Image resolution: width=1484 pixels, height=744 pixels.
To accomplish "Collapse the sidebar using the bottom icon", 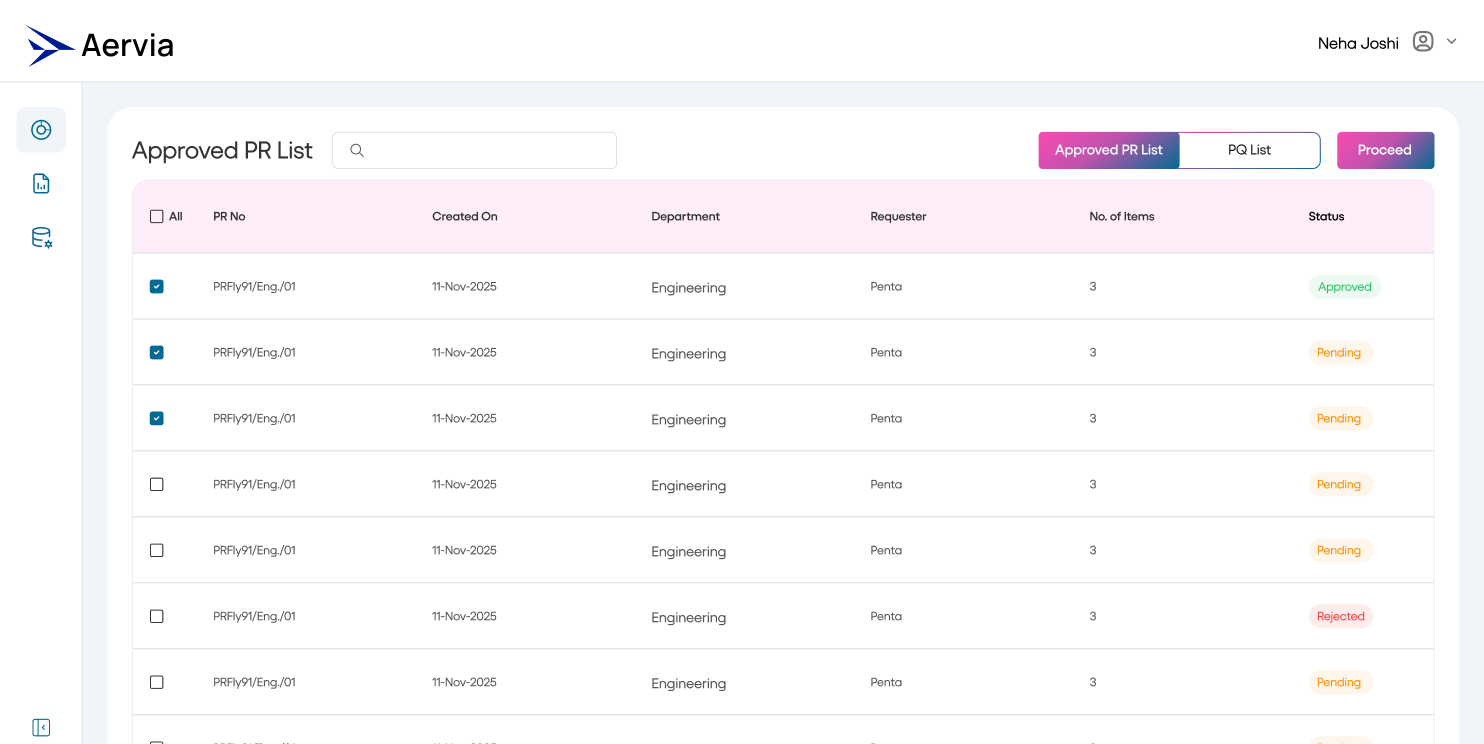I will [40, 727].
